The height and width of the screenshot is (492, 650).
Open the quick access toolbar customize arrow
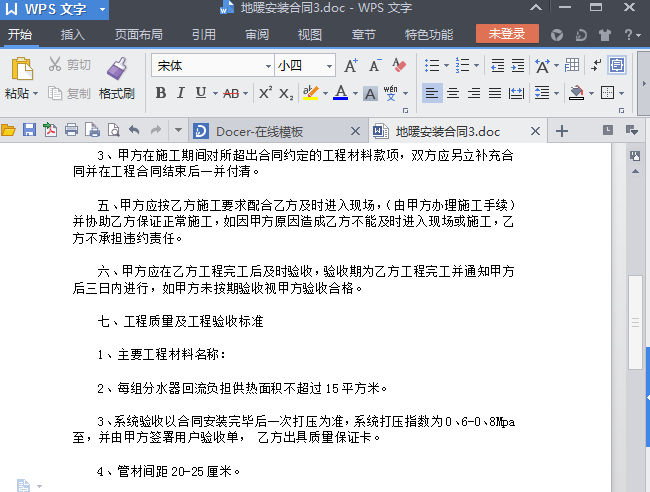pyautogui.click(x=178, y=130)
